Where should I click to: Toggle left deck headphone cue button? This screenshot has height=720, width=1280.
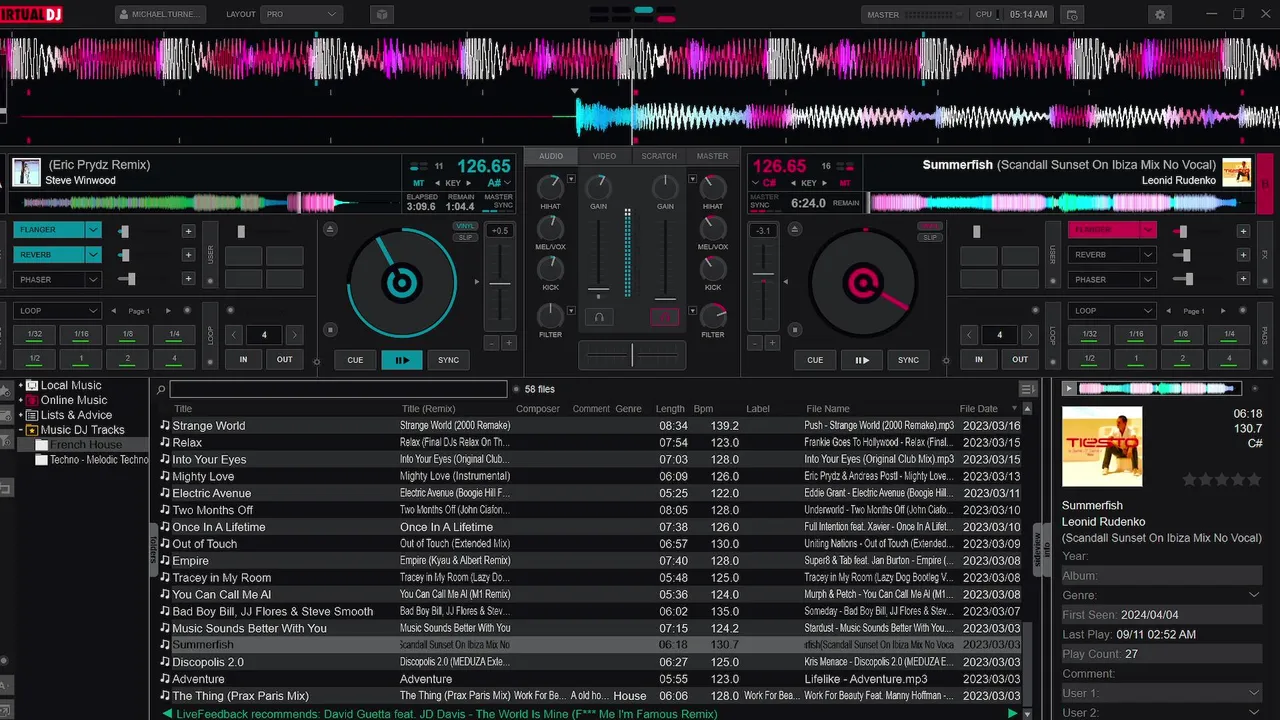(x=599, y=317)
